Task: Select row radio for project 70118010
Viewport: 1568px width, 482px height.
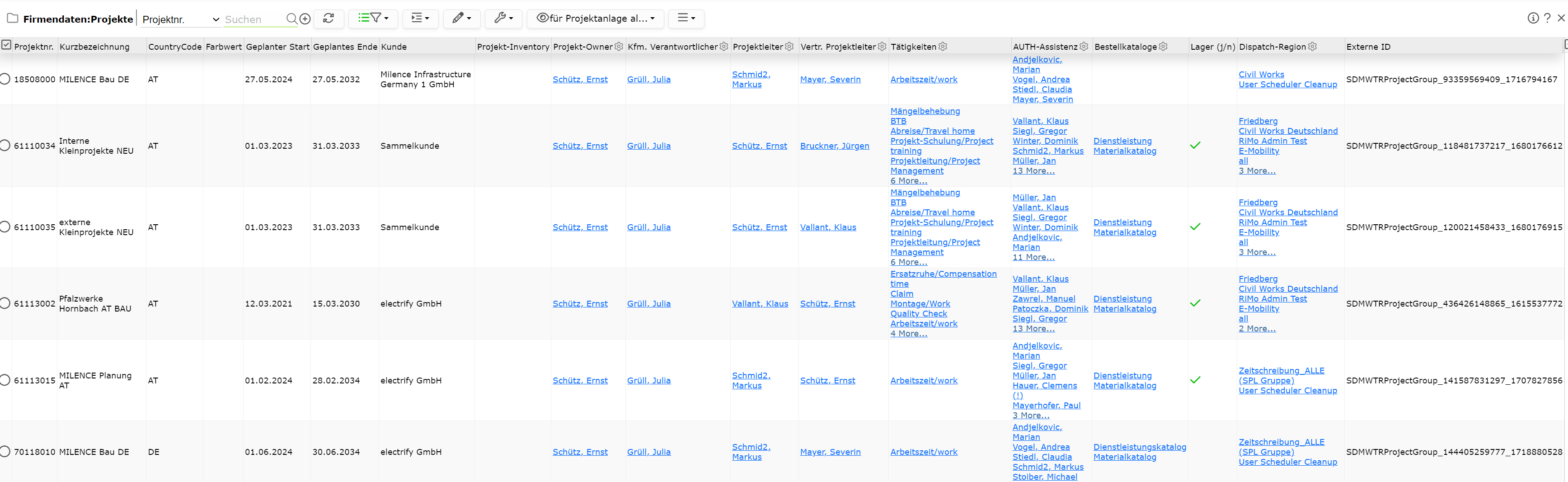Action: (x=5, y=452)
